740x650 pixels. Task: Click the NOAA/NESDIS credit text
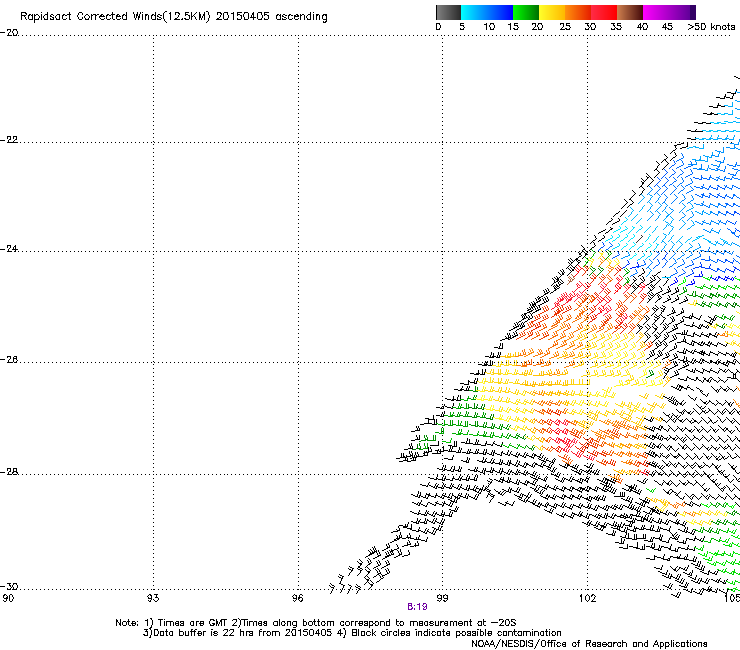click(589, 644)
